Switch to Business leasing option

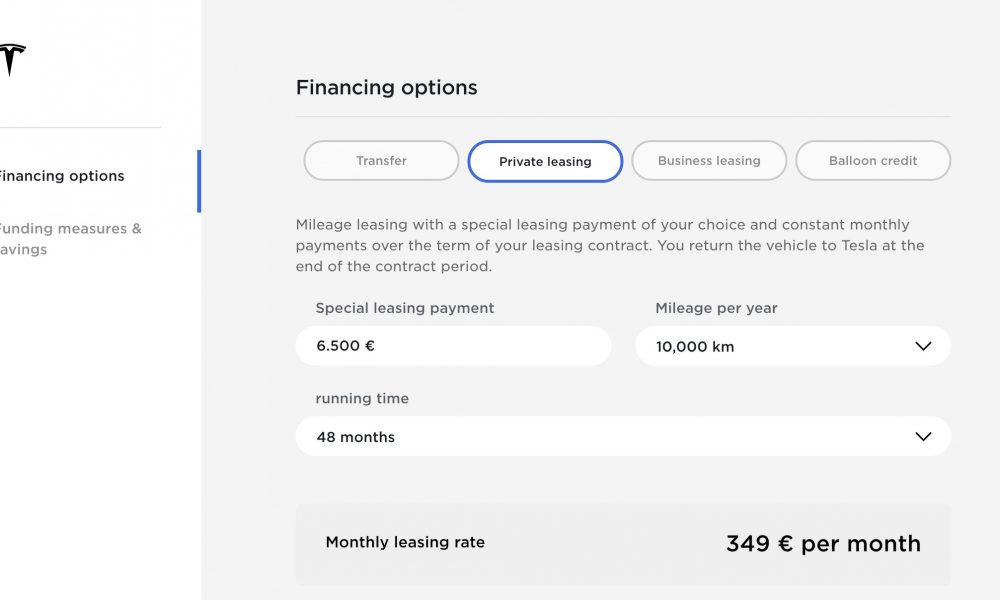709,161
